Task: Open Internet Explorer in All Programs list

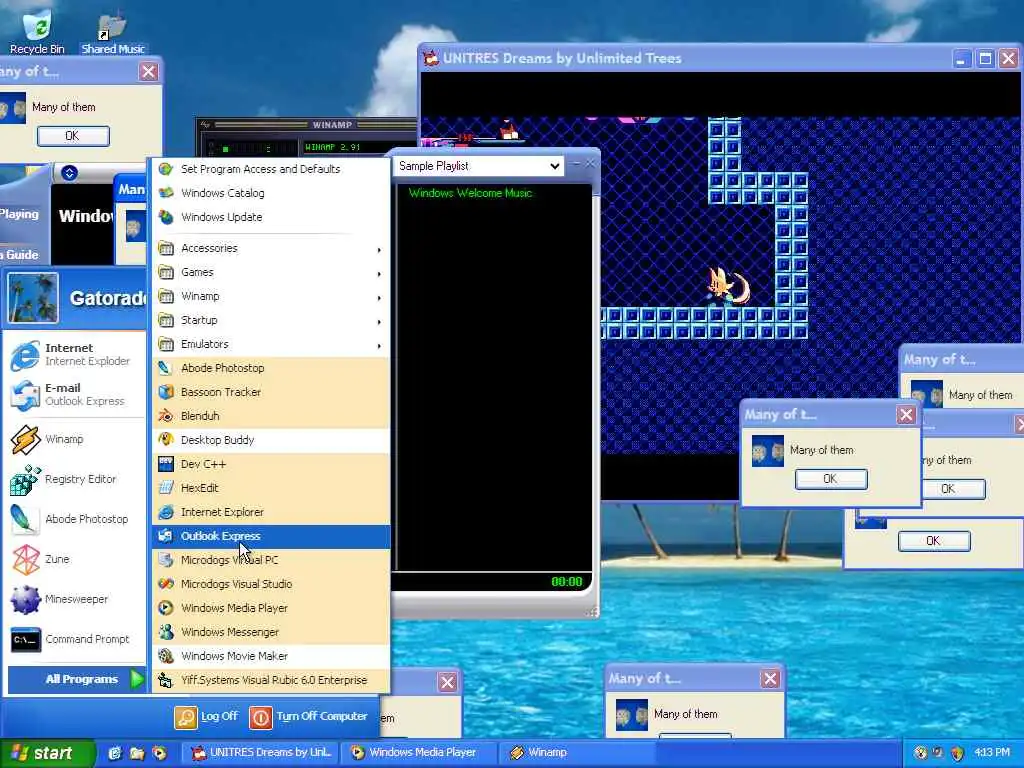Action: 271,512
